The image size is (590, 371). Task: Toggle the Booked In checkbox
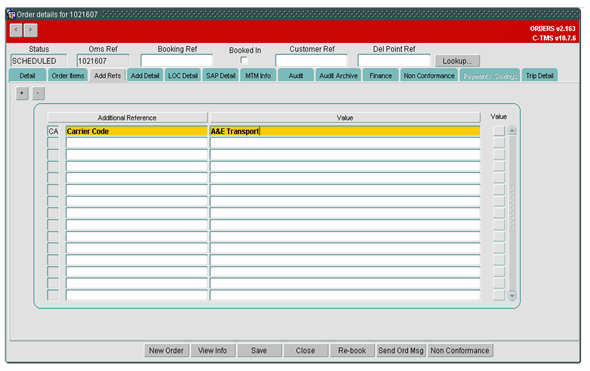(x=244, y=60)
